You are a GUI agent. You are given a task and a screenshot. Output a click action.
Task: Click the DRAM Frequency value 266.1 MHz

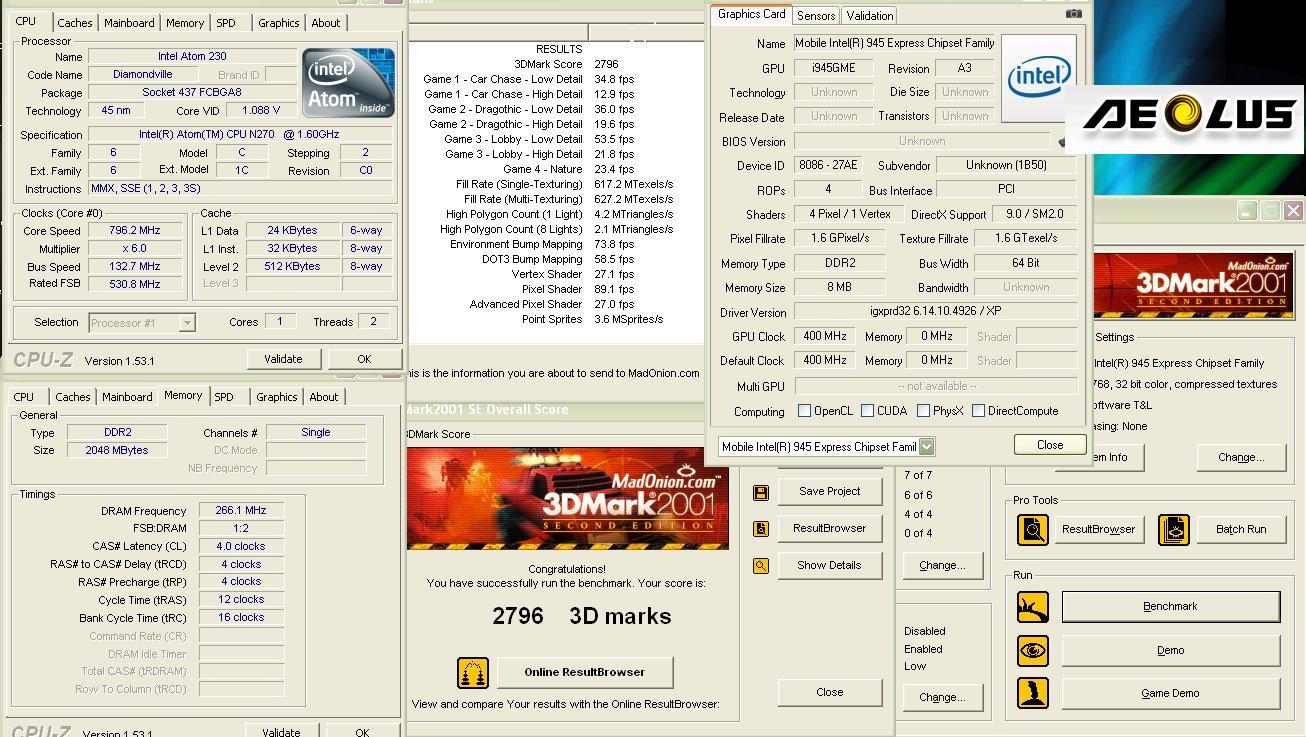click(241, 511)
